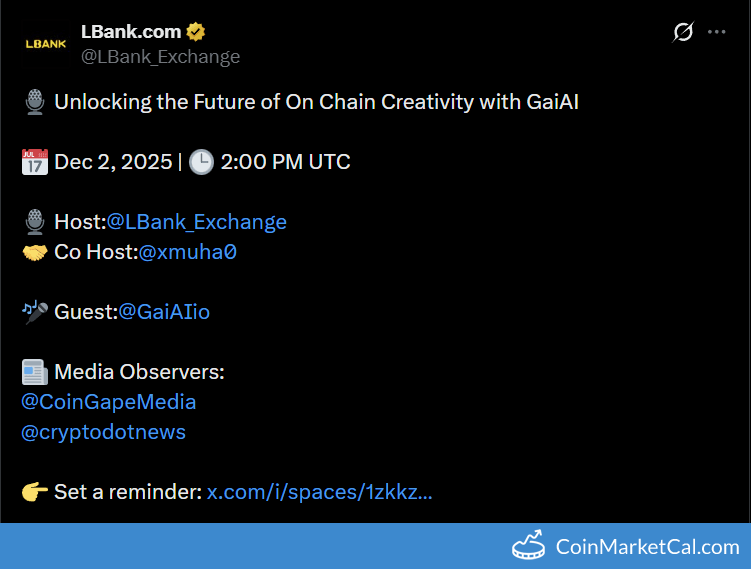Open the three-dot more options menu

716,32
